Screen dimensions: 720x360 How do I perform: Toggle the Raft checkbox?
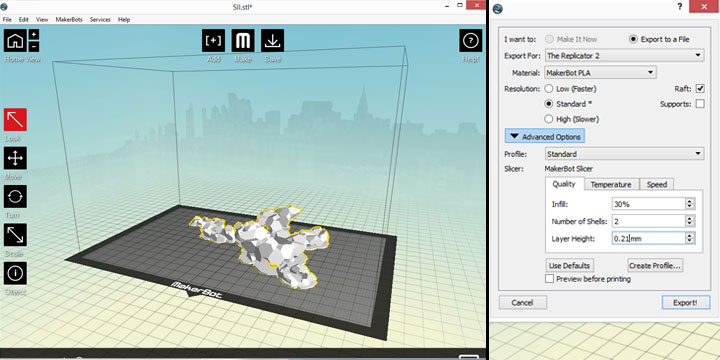click(700, 89)
